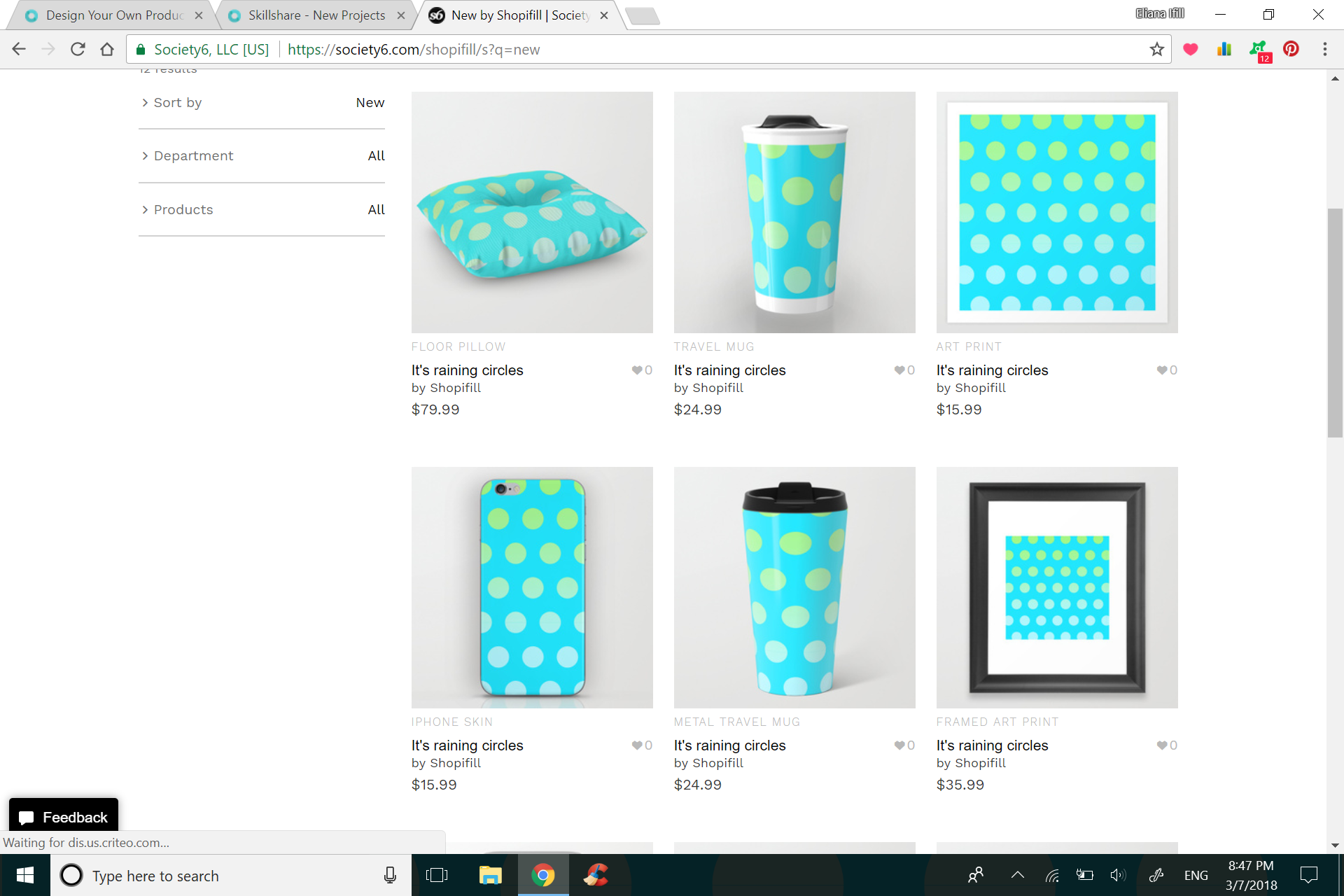Open the CCleaner taskbar app
The width and height of the screenshot is (1344, 896).
click(x=596, y=875)
